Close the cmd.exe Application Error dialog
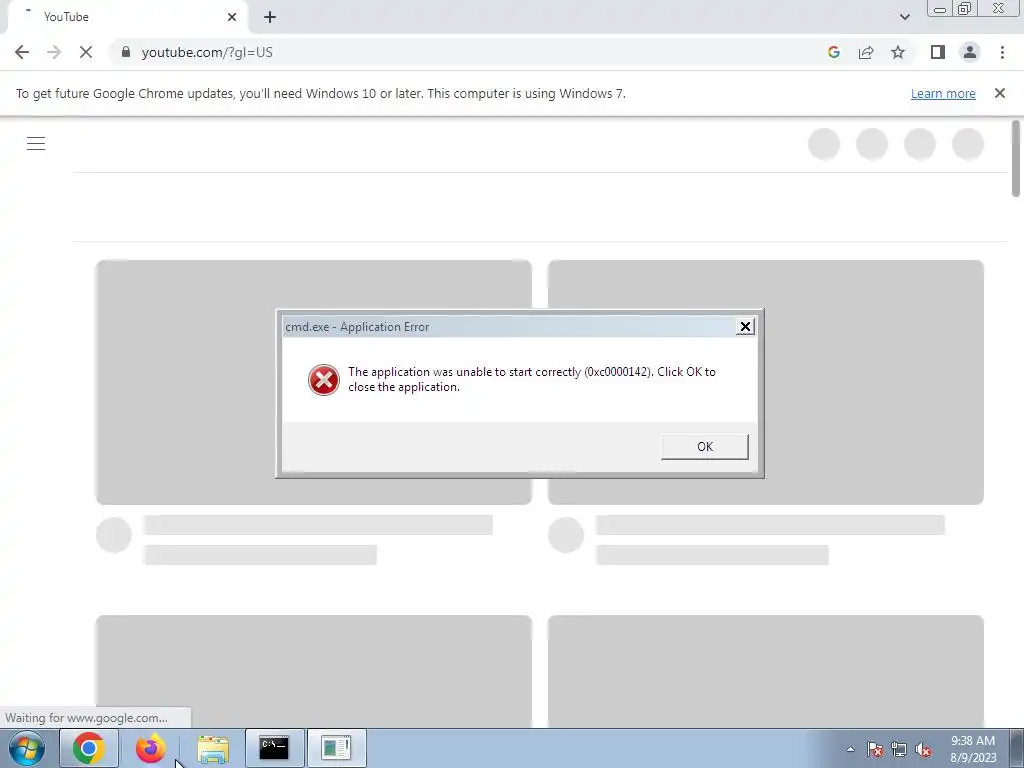This screenshot has height=768, width=1024. (745, 327)
